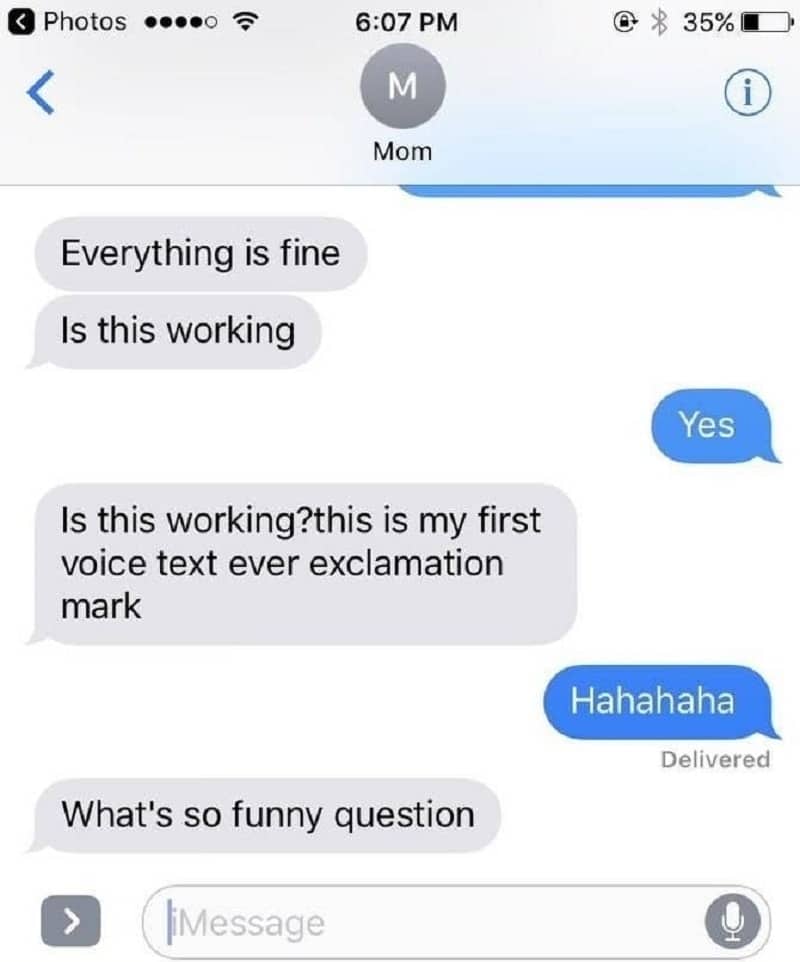Image resolution: width=800 pixels, height=962 pixels.
Task: Tap the 6:07 PM clock
Action: click(x=406, y=22)
